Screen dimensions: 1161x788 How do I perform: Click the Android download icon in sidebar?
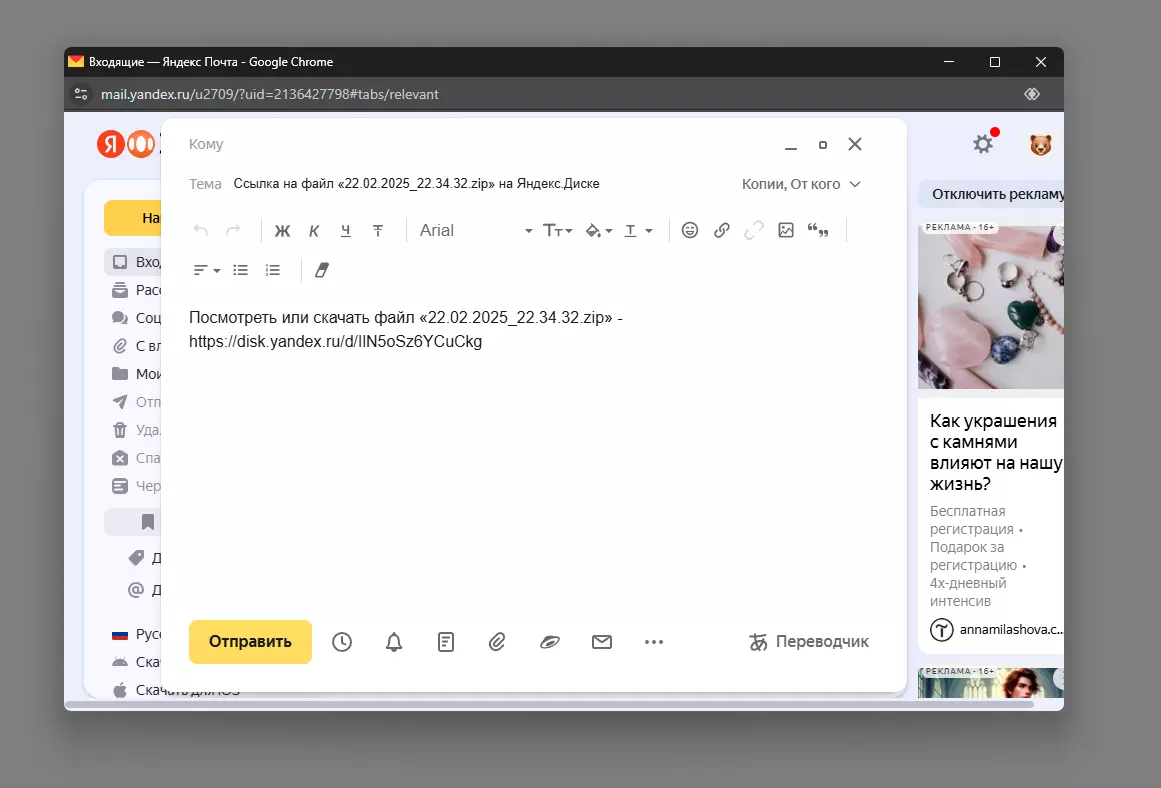pyautogui.click(x=120, y=662)
